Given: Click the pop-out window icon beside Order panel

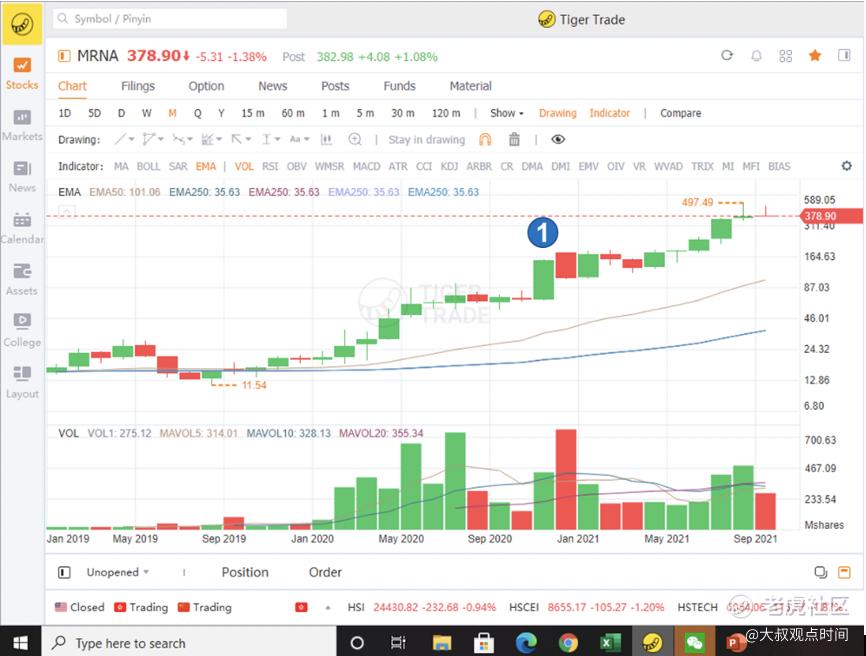Looking at the screenshot, I should [x=821, y=572].
